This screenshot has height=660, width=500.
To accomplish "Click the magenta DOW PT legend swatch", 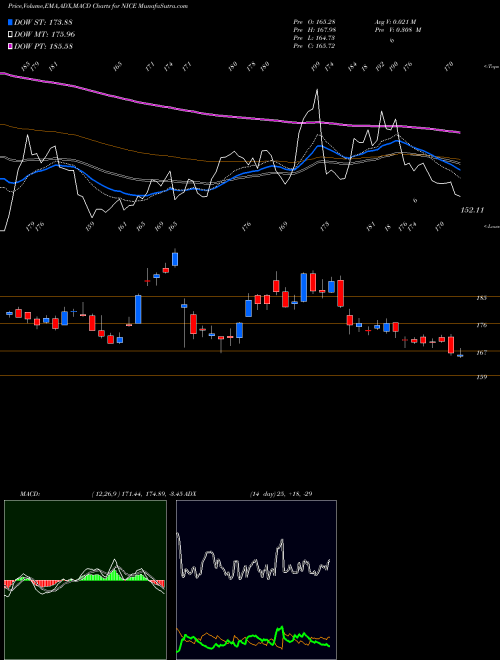I will pos(10,46).
